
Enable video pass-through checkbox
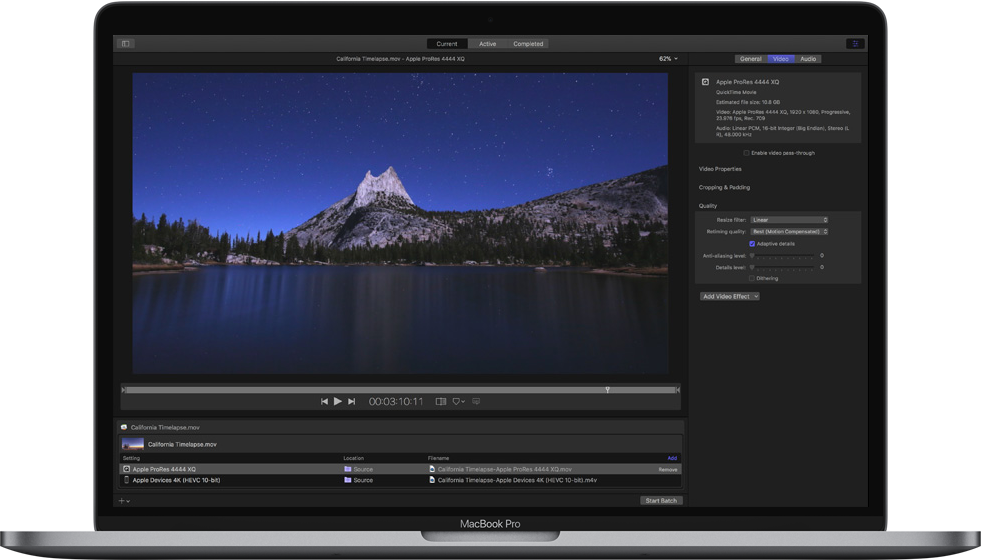pyautogui.click(x=746, y=153)
